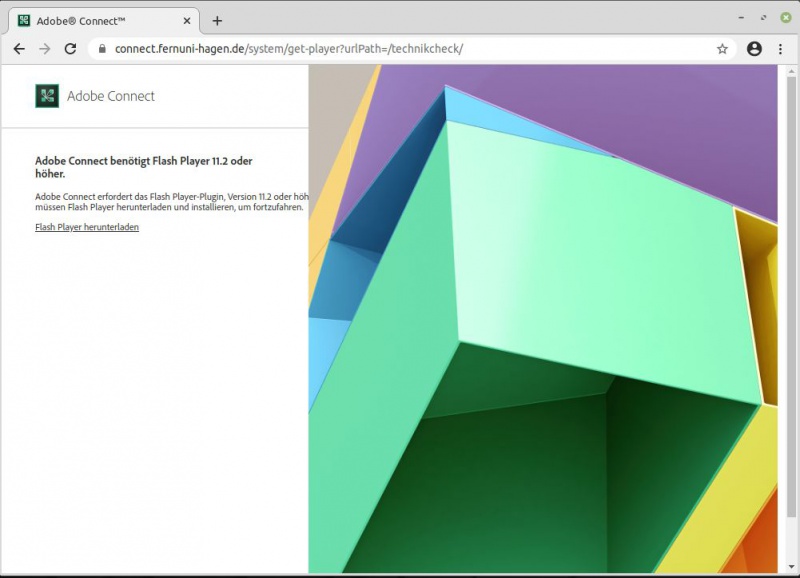This screenshot has height=578, width=800.
Task: Go back using the browser back arrow
Action: click(x=19, y=49)
